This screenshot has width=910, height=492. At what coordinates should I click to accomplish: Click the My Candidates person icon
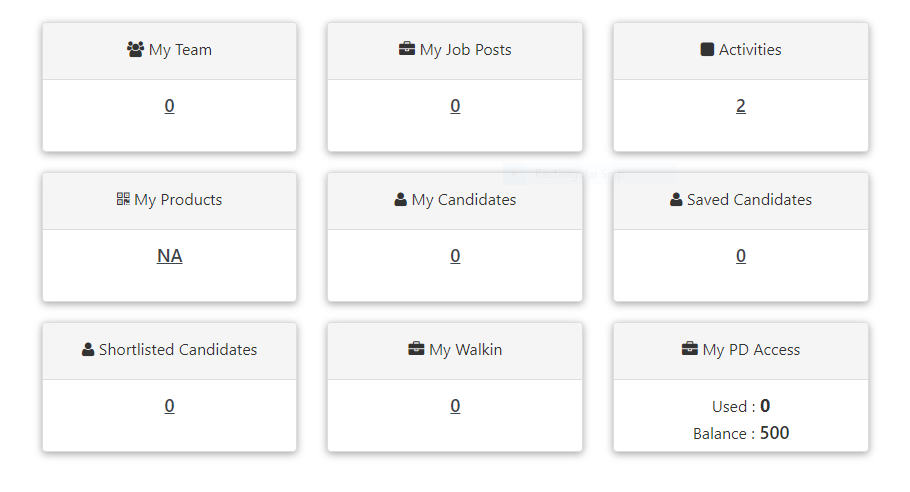pyautogui.click(x=400, y=200)
